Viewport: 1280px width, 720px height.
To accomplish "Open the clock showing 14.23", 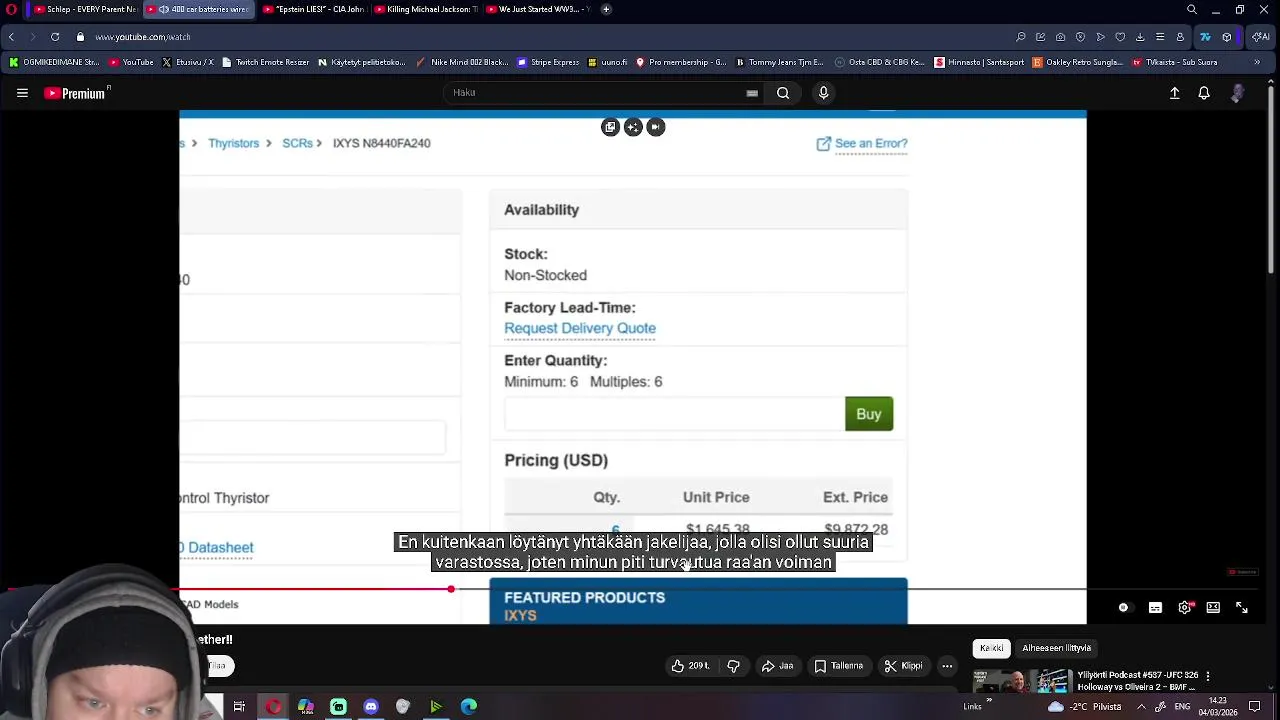I will (1219, 706).
